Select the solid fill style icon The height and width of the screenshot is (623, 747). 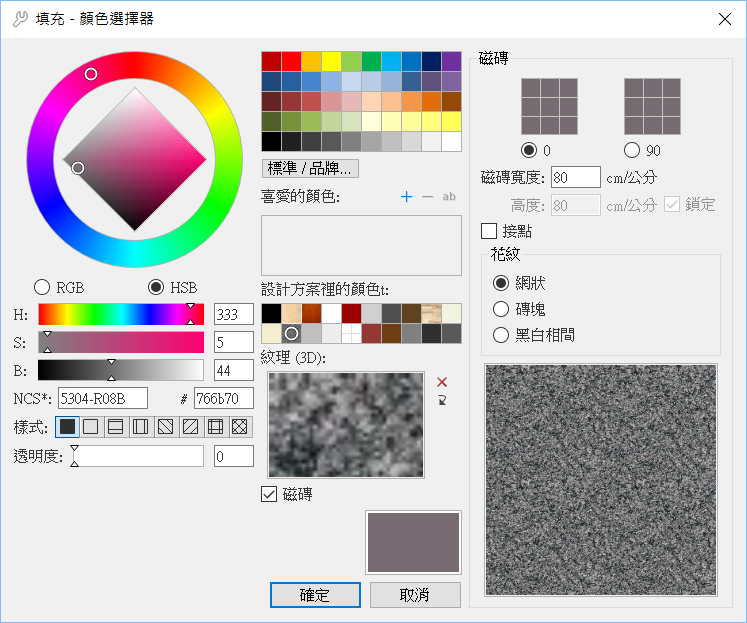point(68,427)
